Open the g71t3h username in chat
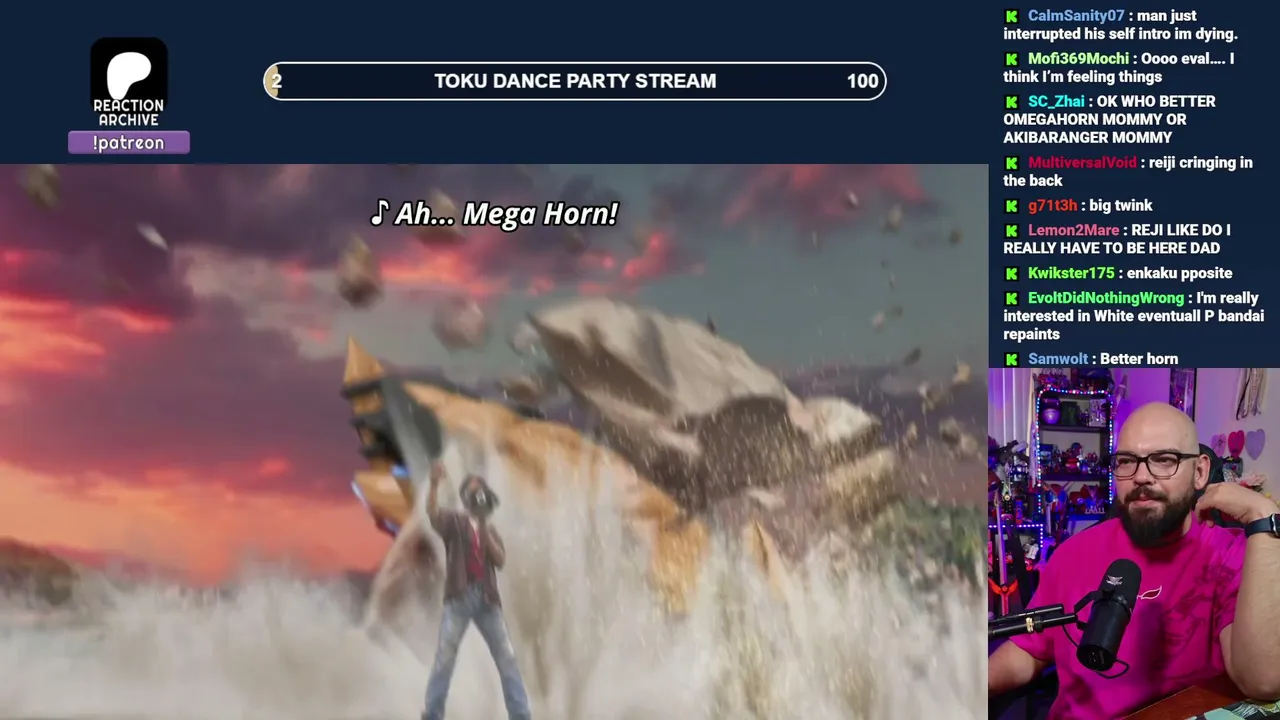 click(1052, 206)
